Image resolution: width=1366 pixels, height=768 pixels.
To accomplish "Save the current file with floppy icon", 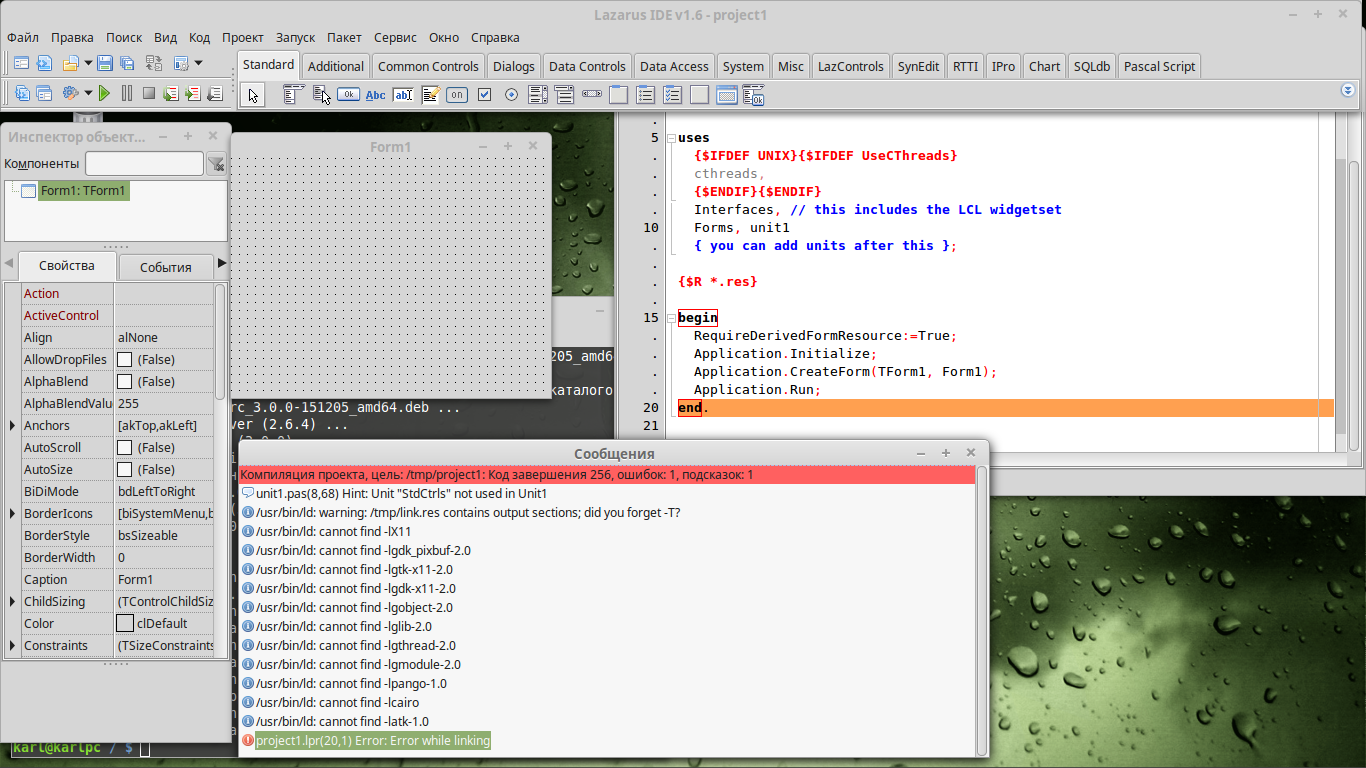I will (106, 63).
